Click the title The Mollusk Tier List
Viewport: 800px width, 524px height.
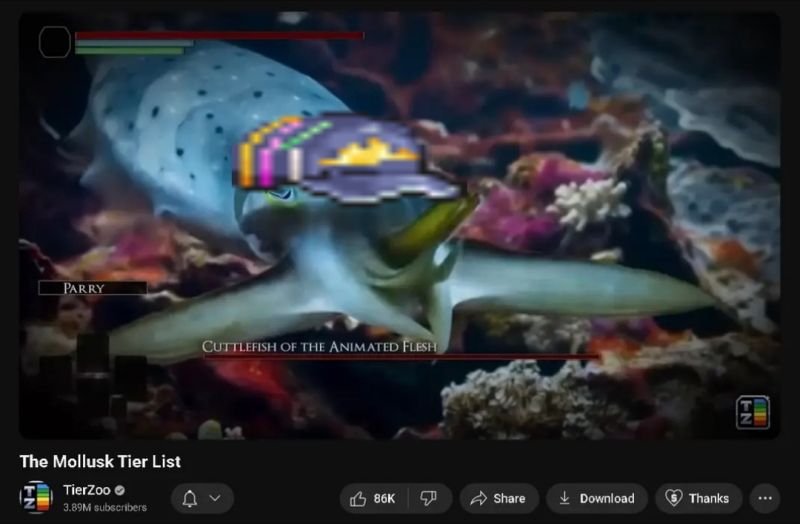100,461
